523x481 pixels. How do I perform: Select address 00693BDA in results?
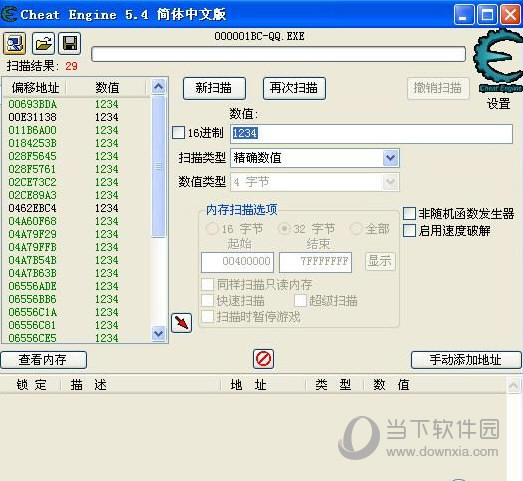[33, 104]
